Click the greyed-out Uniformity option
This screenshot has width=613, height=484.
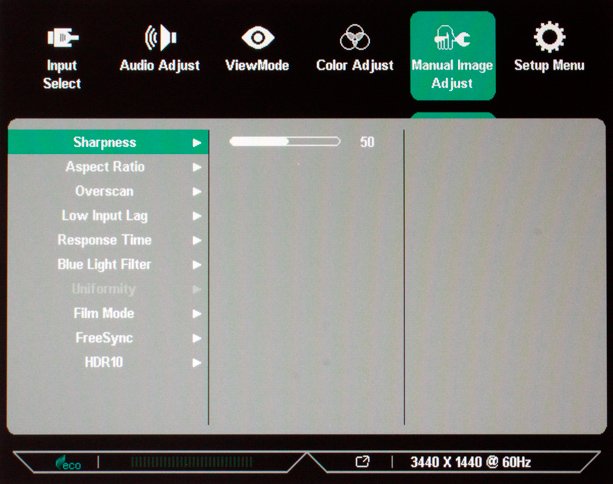104,289
